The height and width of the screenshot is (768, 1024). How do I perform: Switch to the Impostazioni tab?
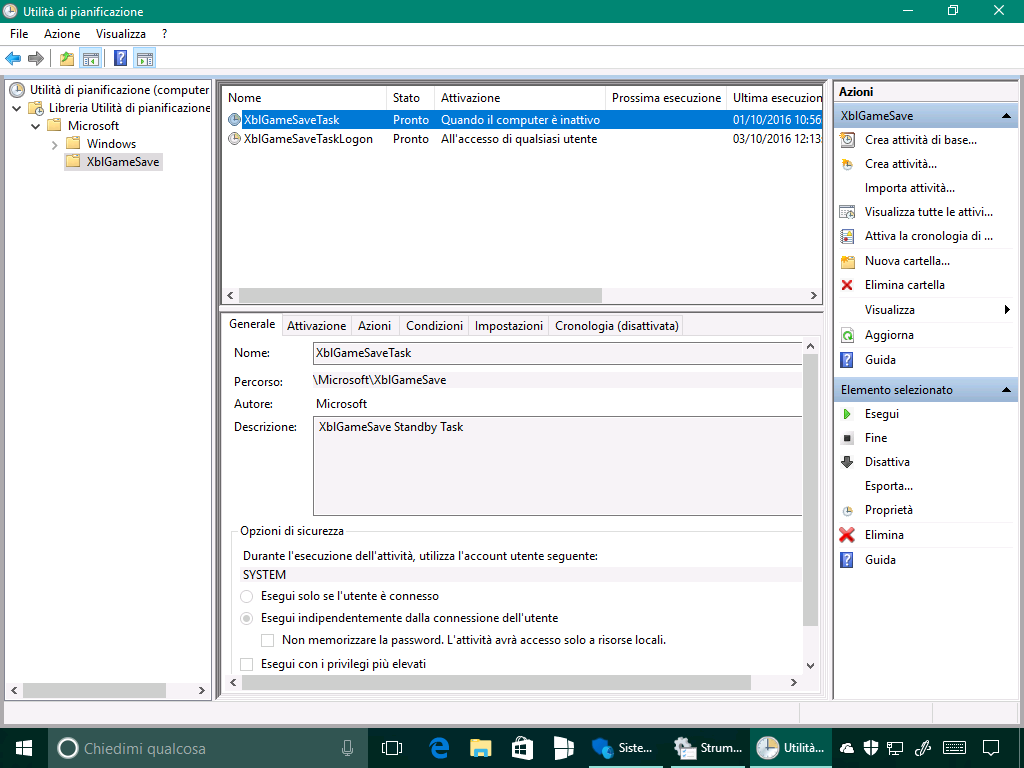[x=509, y=326]
